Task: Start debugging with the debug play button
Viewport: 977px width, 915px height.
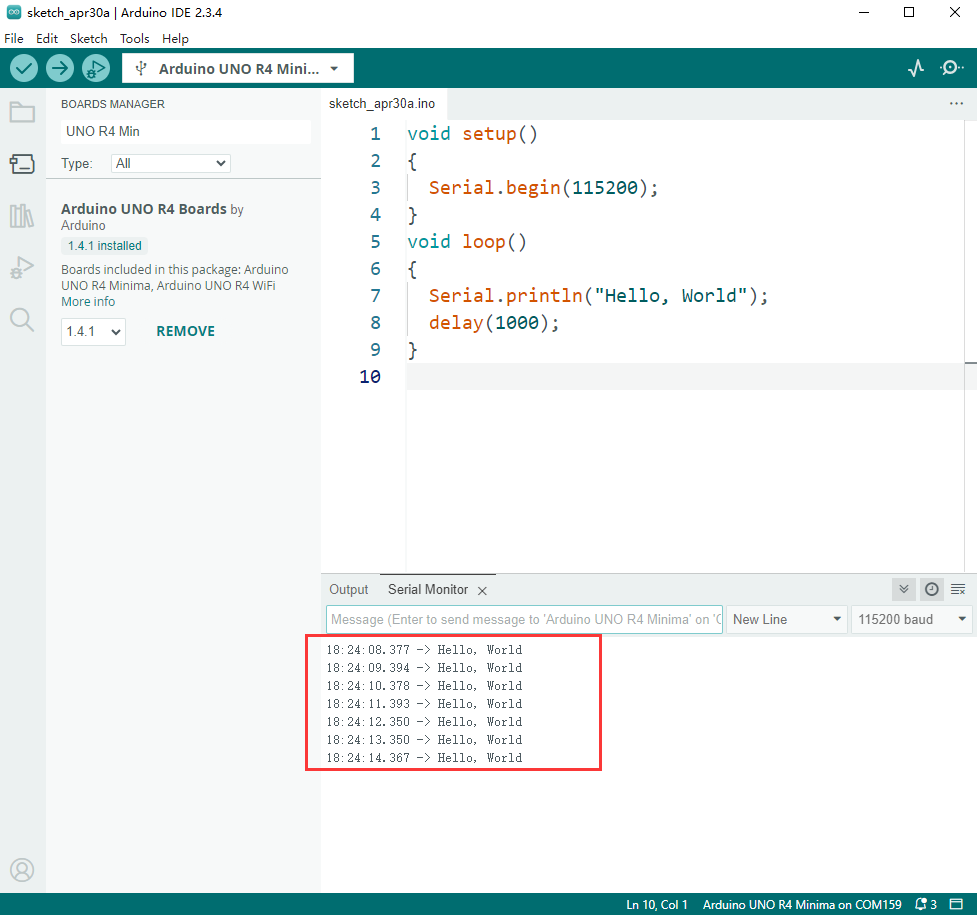Action: click(x=96, y=68)
